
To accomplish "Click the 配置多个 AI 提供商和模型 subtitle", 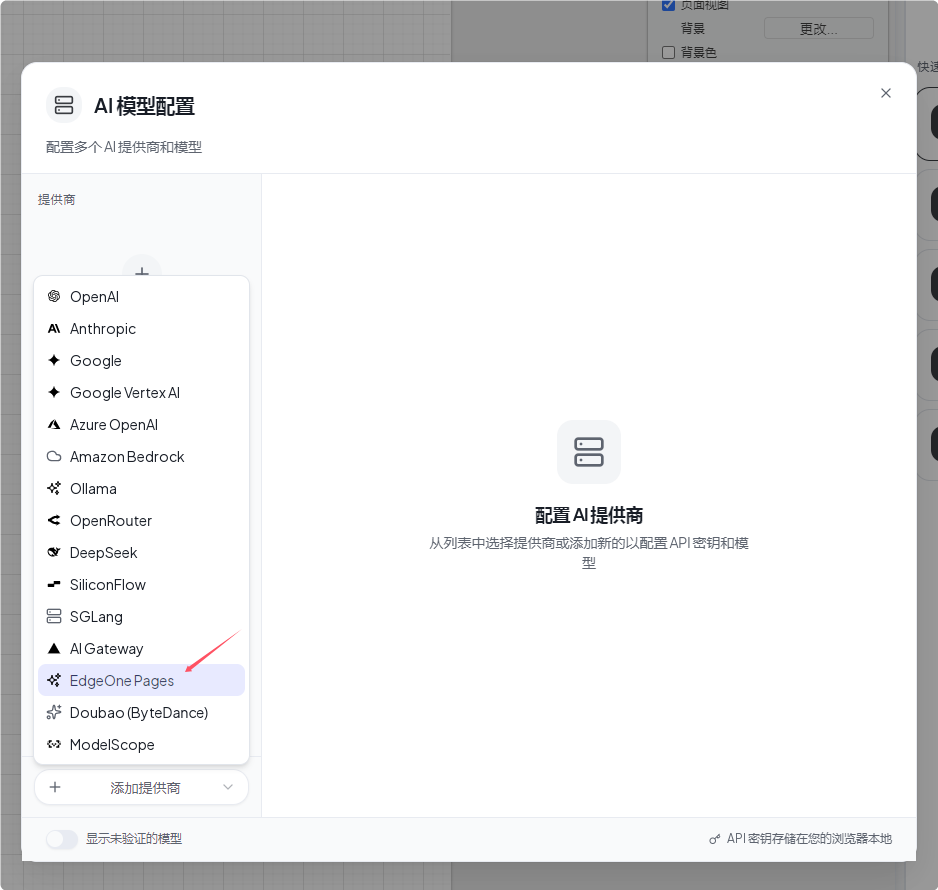I will (124, 147).
